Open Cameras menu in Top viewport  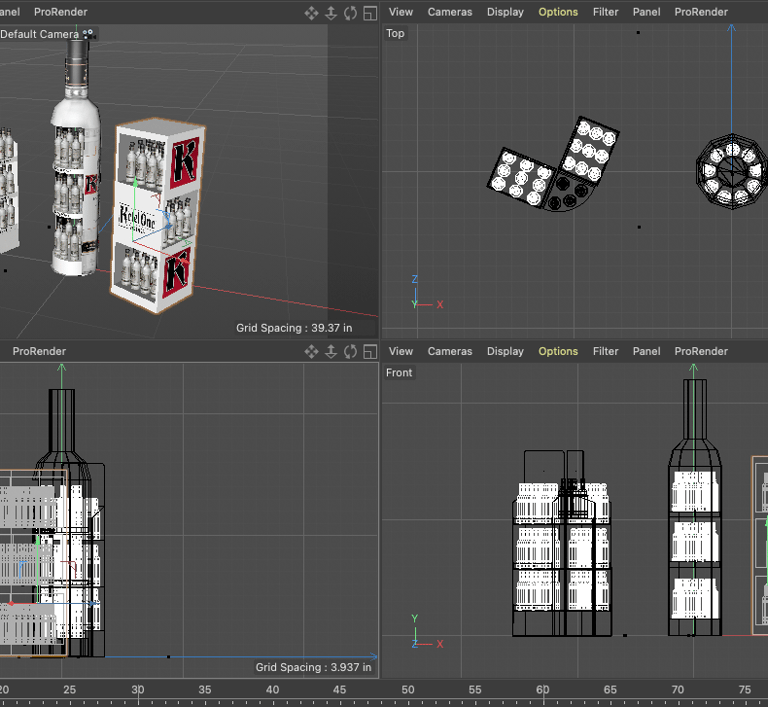click(x=450, y=12)
